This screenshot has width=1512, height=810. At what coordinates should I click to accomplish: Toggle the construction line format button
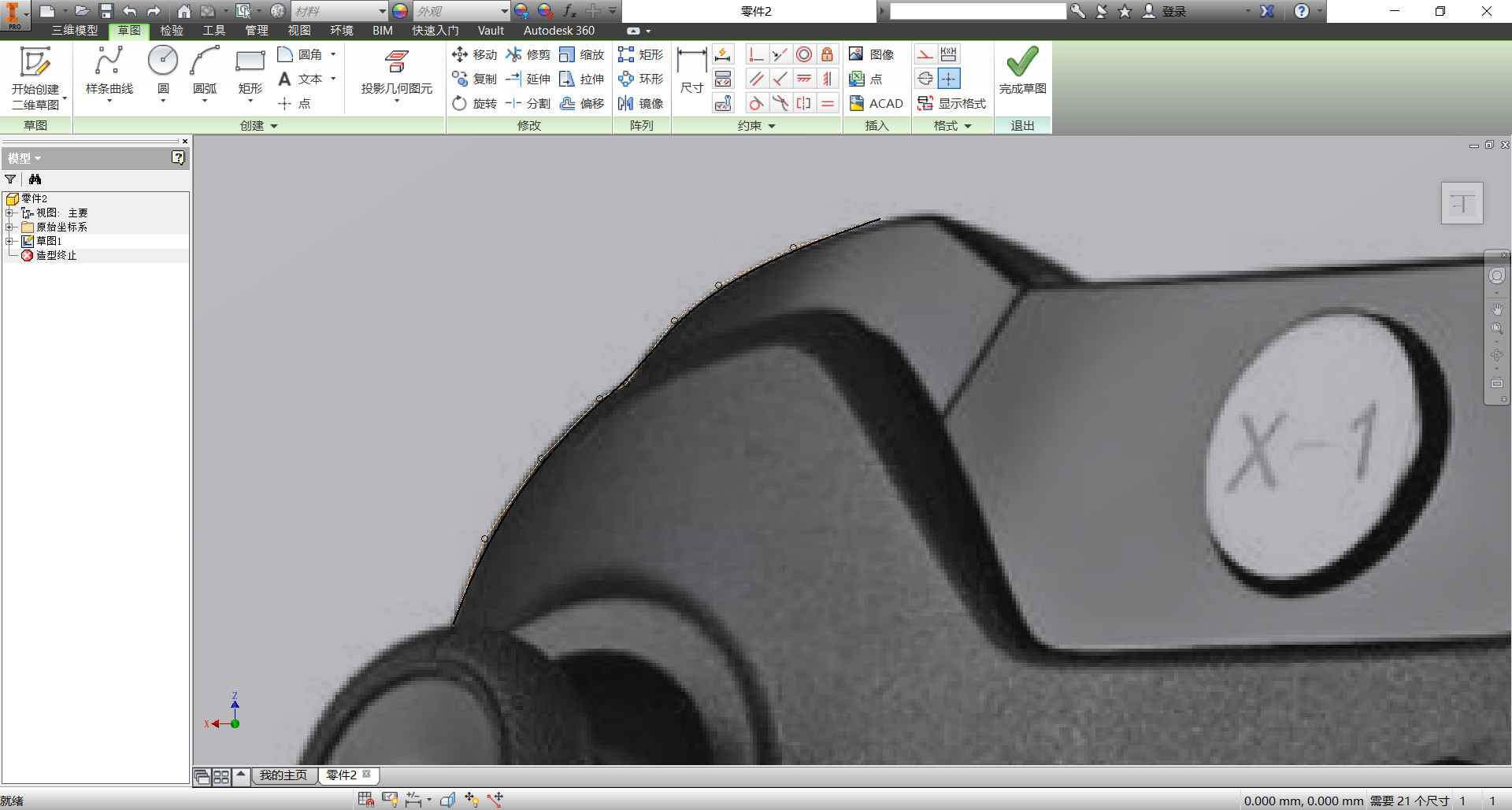click(925, 54)
